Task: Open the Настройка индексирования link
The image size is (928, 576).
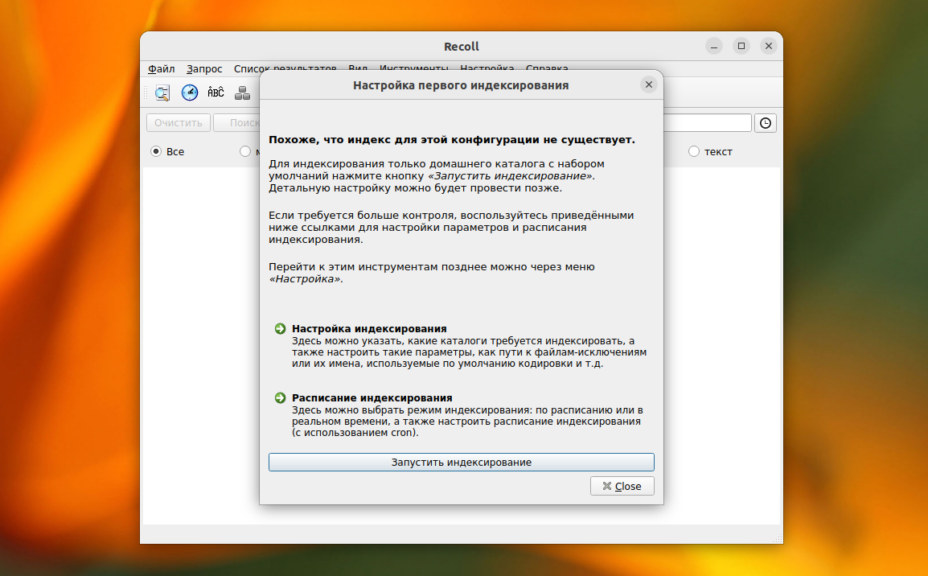Action: 369,329
